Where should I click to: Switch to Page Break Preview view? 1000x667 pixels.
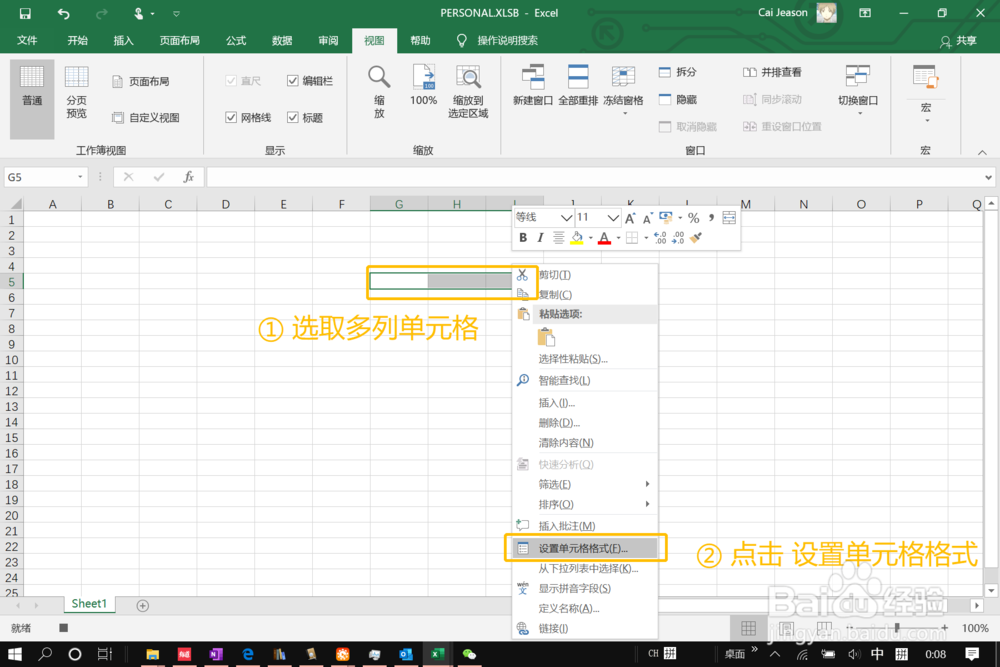[76, 90]
